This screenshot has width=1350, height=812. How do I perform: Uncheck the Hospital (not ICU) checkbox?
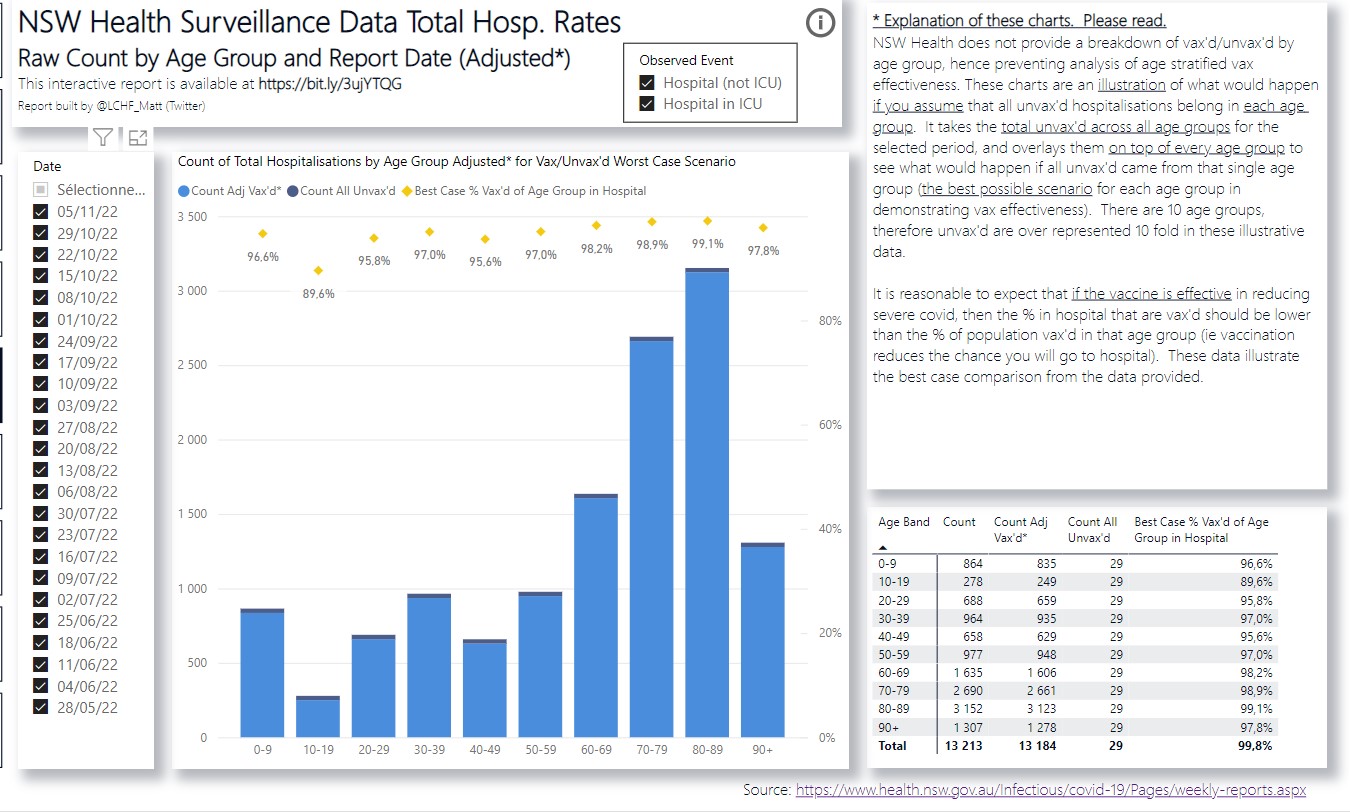pyautogui.click(x=647, y=83)
